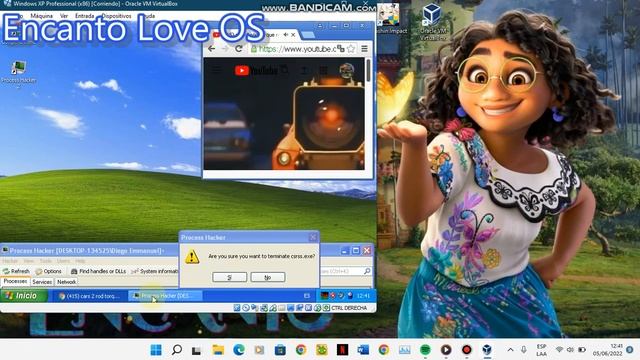Switch to the Processes tab
Viewport: 640px width, 360px height.
tap(15, 281)
